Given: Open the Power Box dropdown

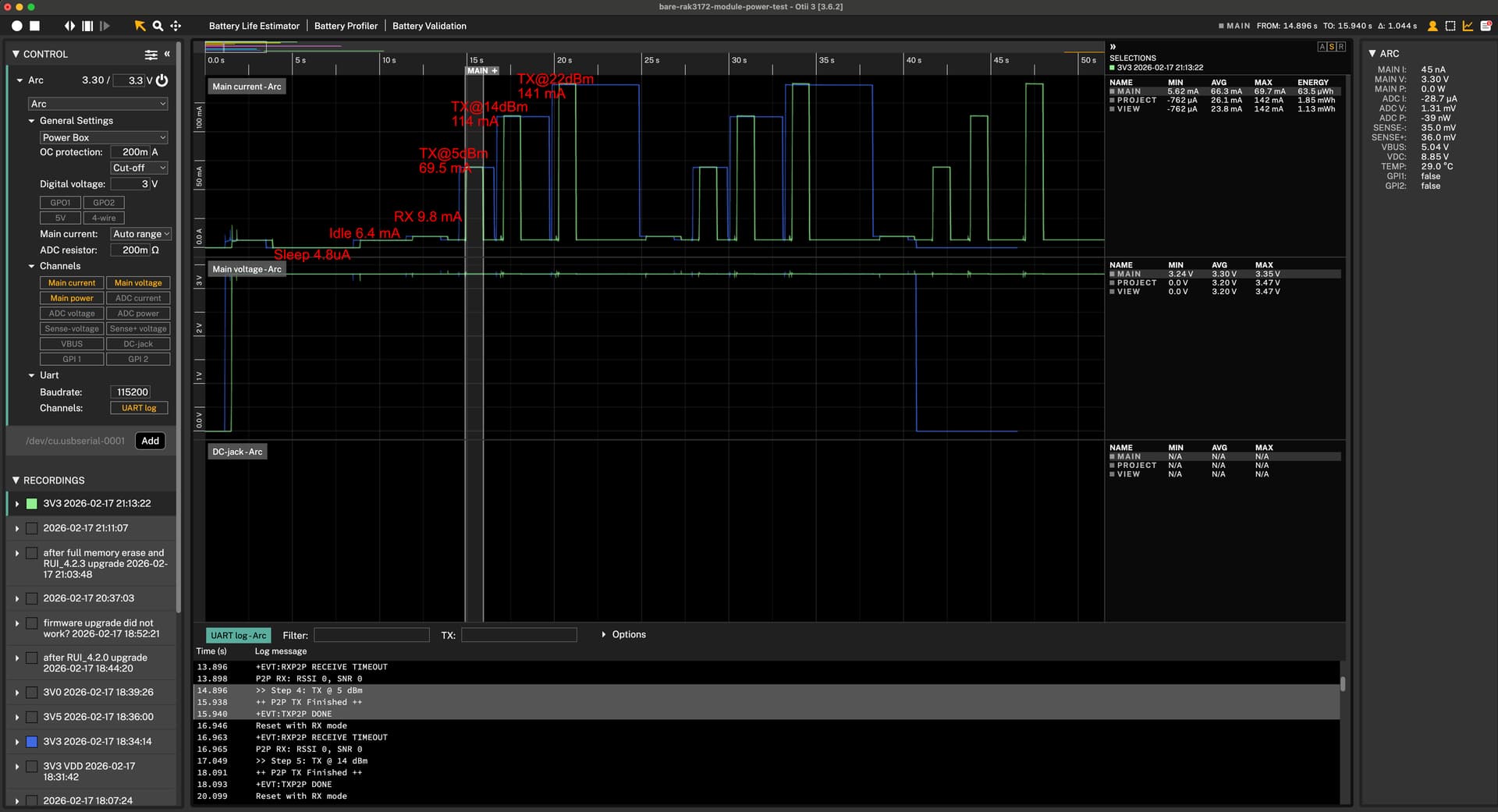Looking at the screenshot, I should pyautogui.click(x=104, y=137).
